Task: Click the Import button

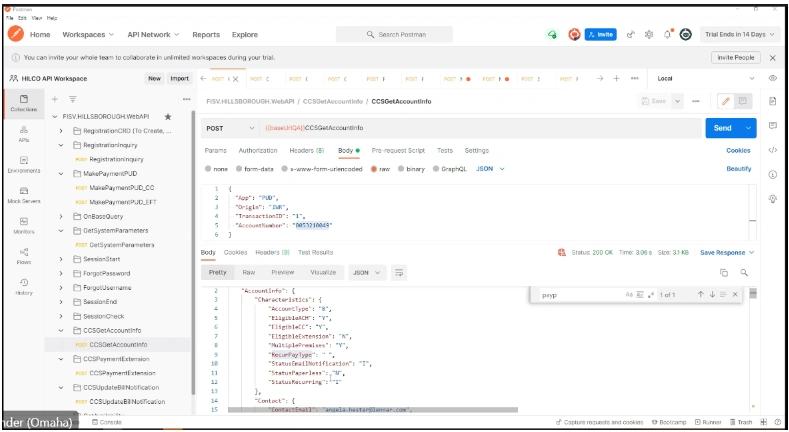Action: [179, 78]
